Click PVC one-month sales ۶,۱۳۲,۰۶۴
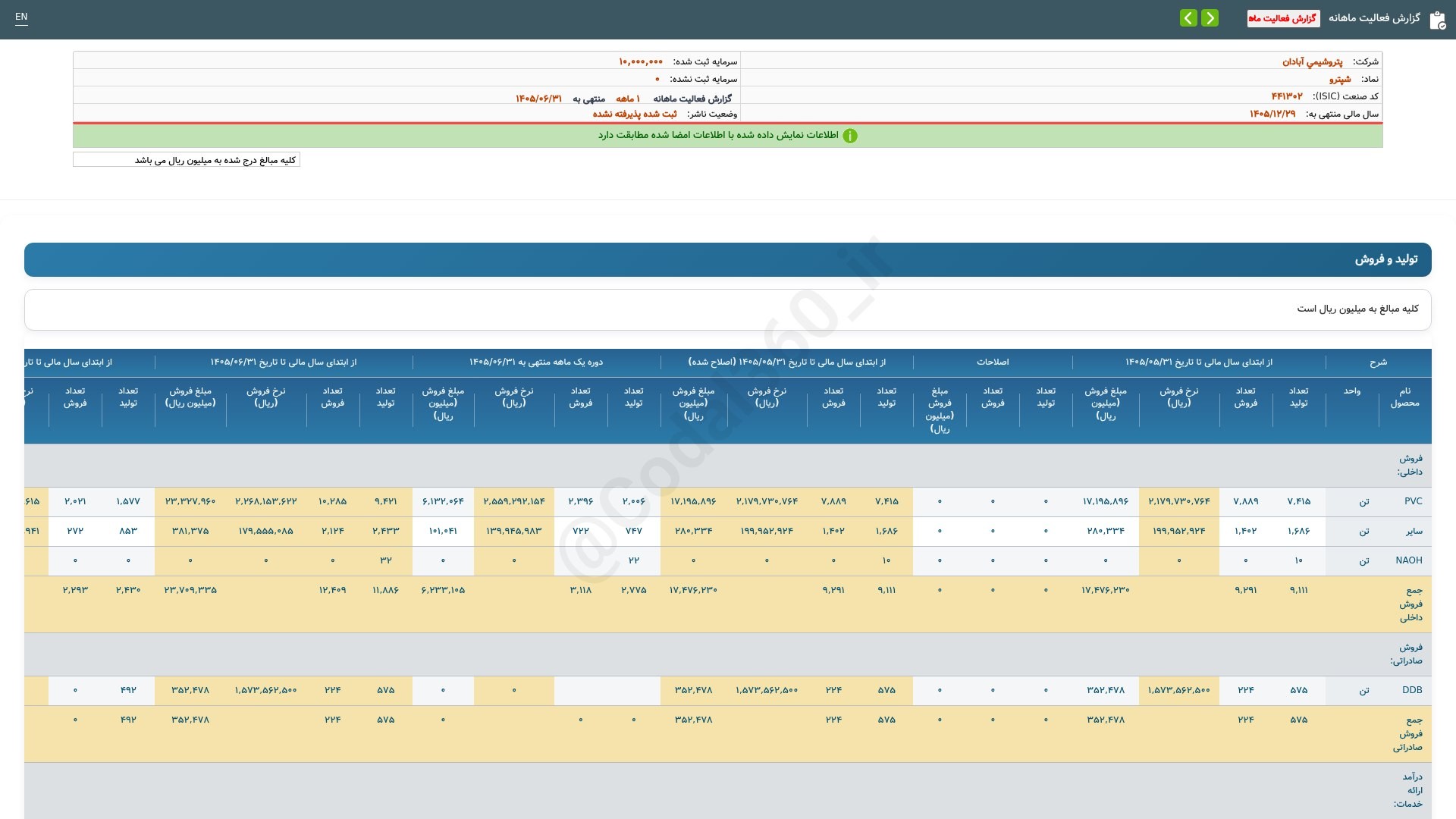This screenshot has height=819, width=1456. click(x=443, y=501)
